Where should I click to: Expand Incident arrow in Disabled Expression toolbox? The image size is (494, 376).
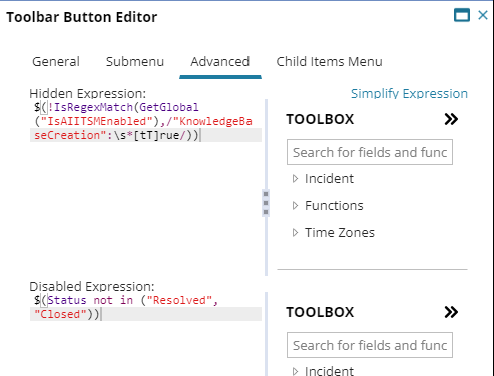pos(295,371)
